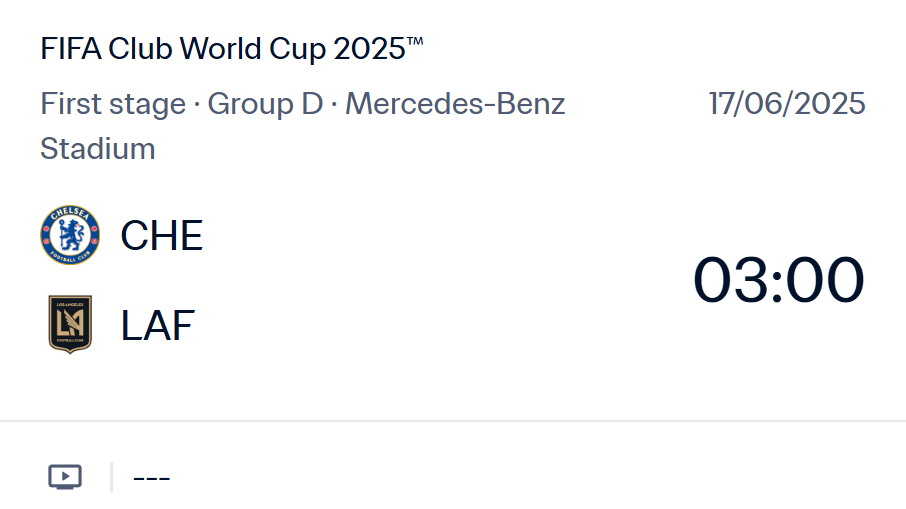Click the minute digits 00 of kickoff
906x509 pixels.
(x=825, y=280)
